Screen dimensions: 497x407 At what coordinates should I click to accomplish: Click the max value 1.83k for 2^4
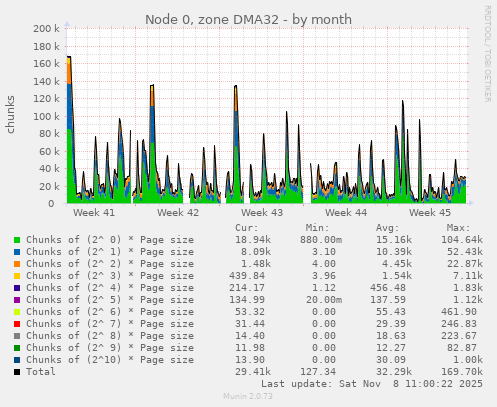coord(468,288)
